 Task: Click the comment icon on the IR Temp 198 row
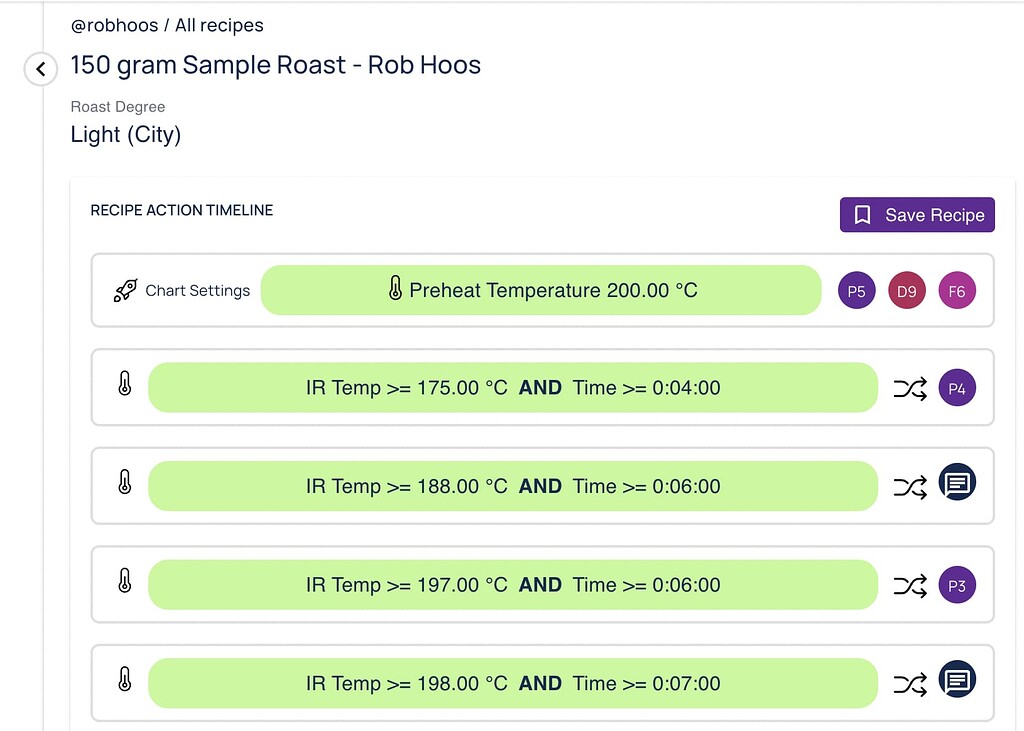point(957,679)
